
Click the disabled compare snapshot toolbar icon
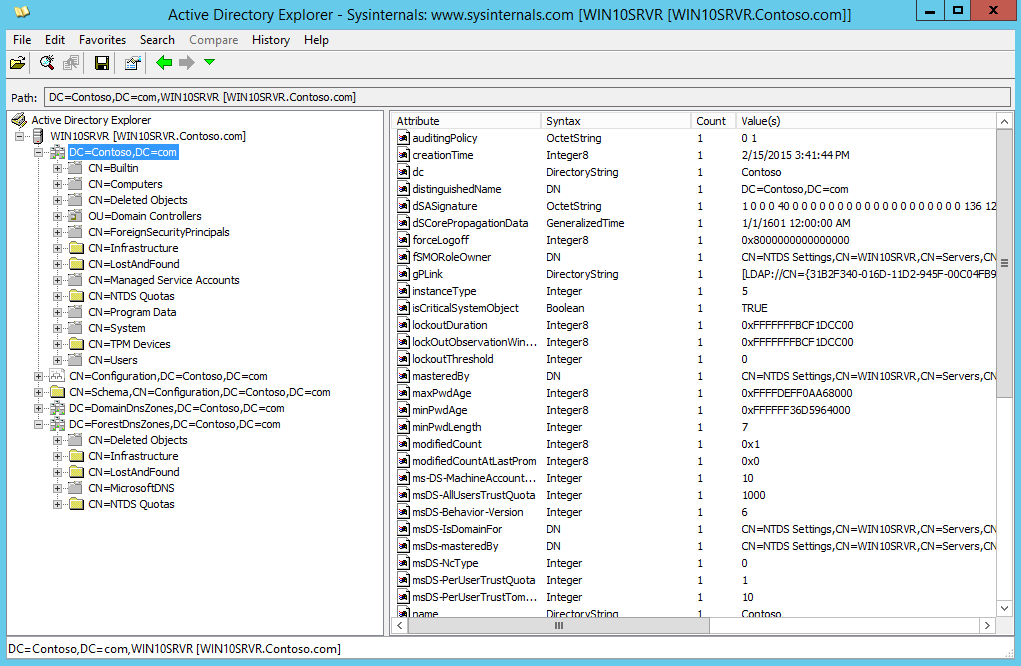[71, 63]
